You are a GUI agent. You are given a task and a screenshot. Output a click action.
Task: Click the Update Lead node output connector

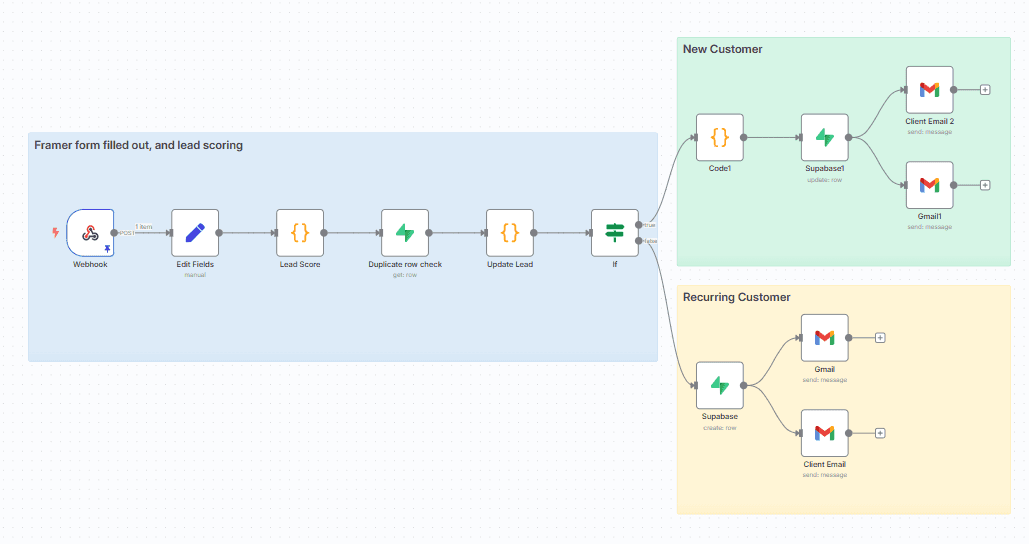tap(534, 233)
